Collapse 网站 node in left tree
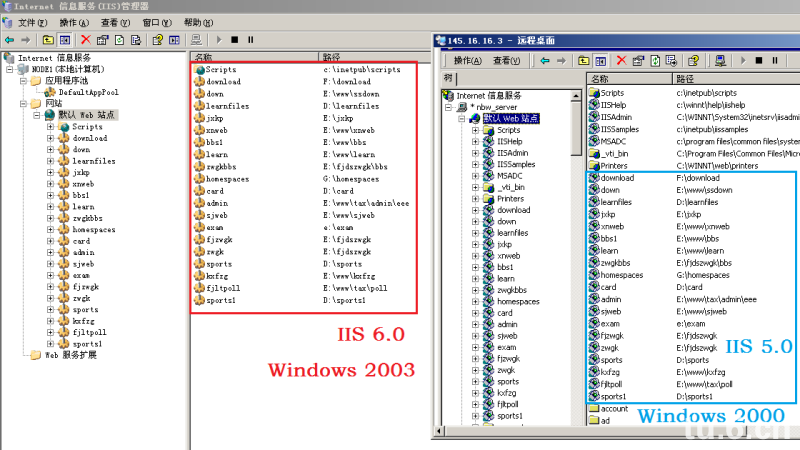 (x=23, y=104)
